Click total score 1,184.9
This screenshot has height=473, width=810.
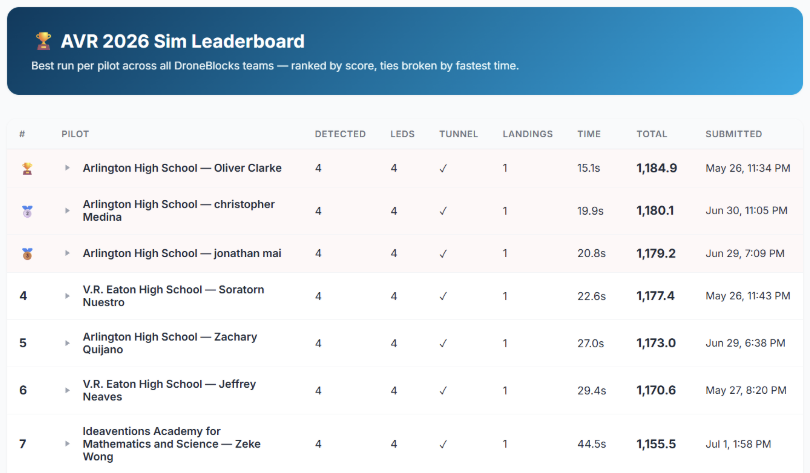tap(657, 168)
